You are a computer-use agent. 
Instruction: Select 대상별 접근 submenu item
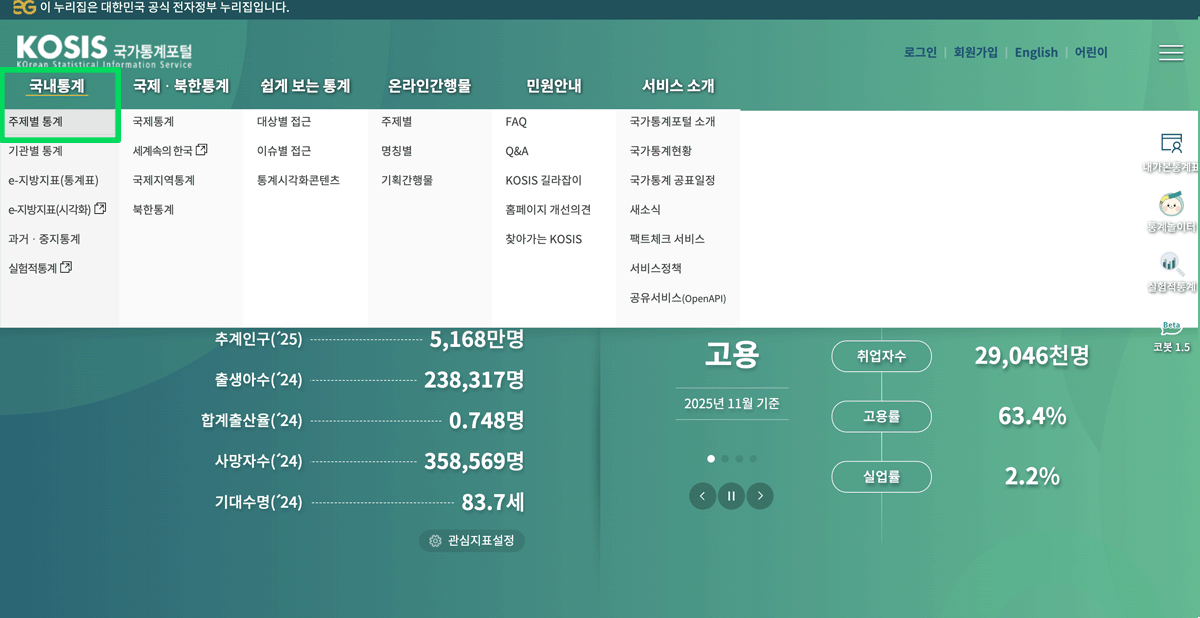point(284,122)
